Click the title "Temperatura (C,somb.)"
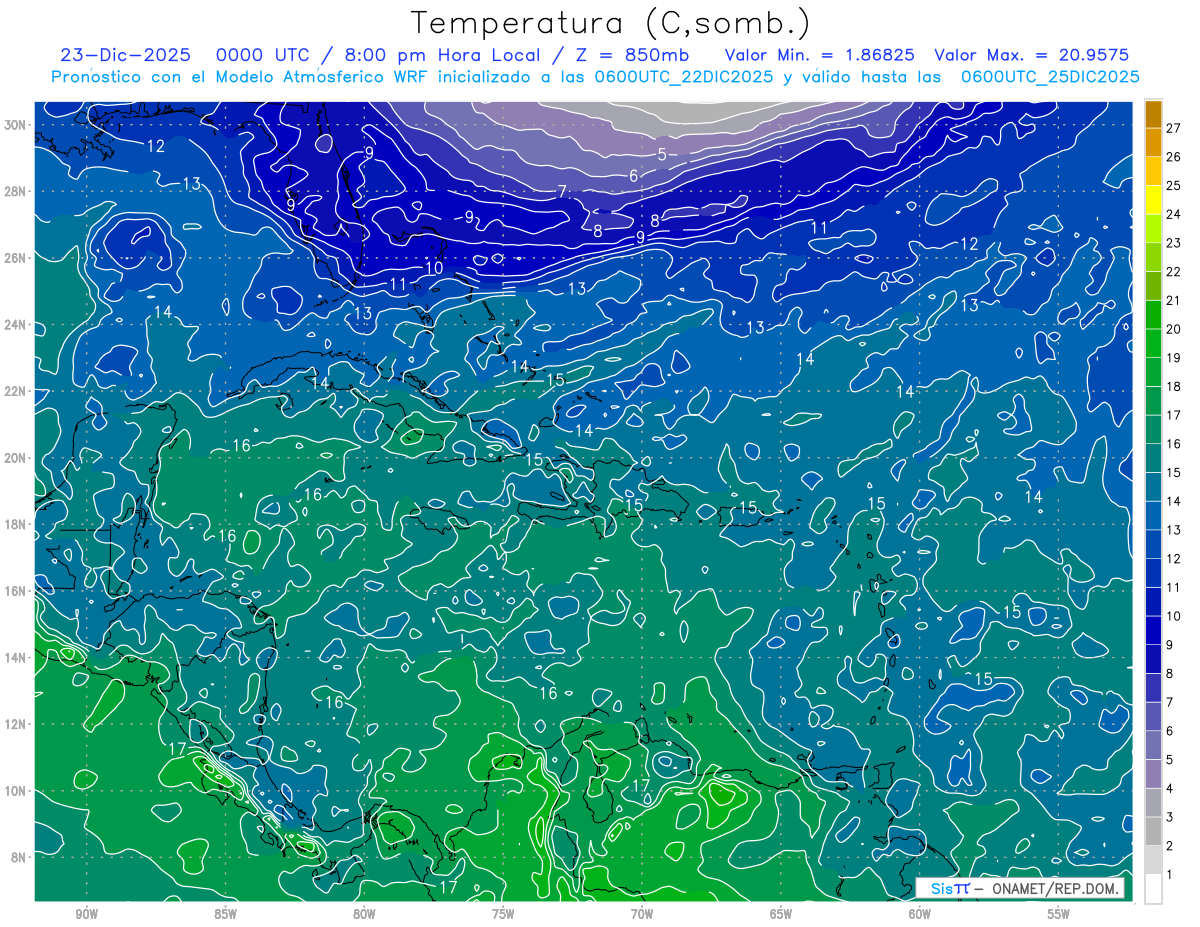The width and height of the screenshot is (1200, 927). pos(610,23)
